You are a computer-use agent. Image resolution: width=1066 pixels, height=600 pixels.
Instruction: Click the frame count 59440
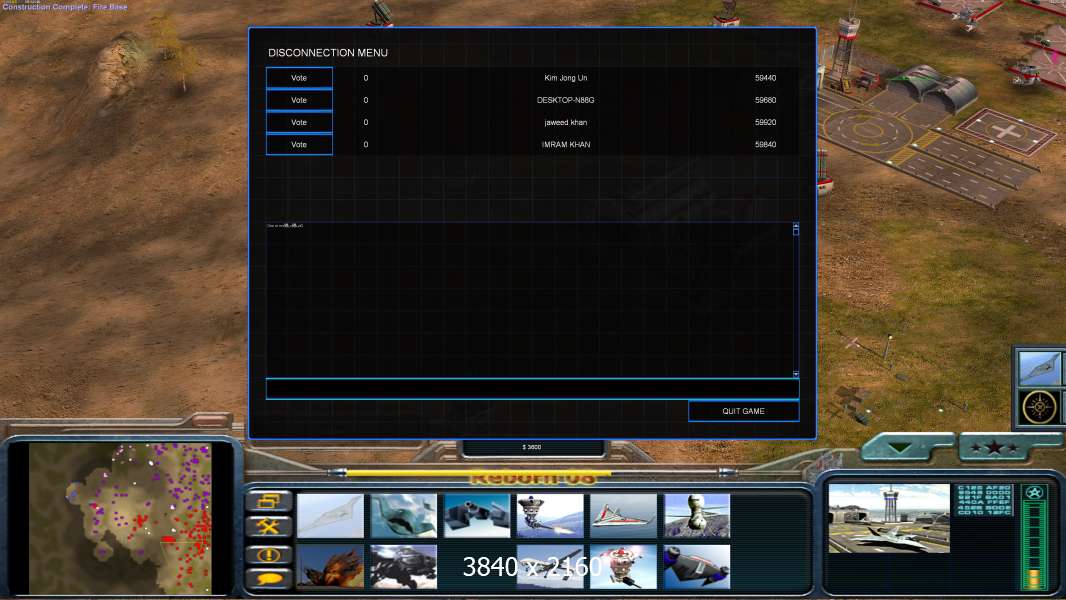point(766,78)
